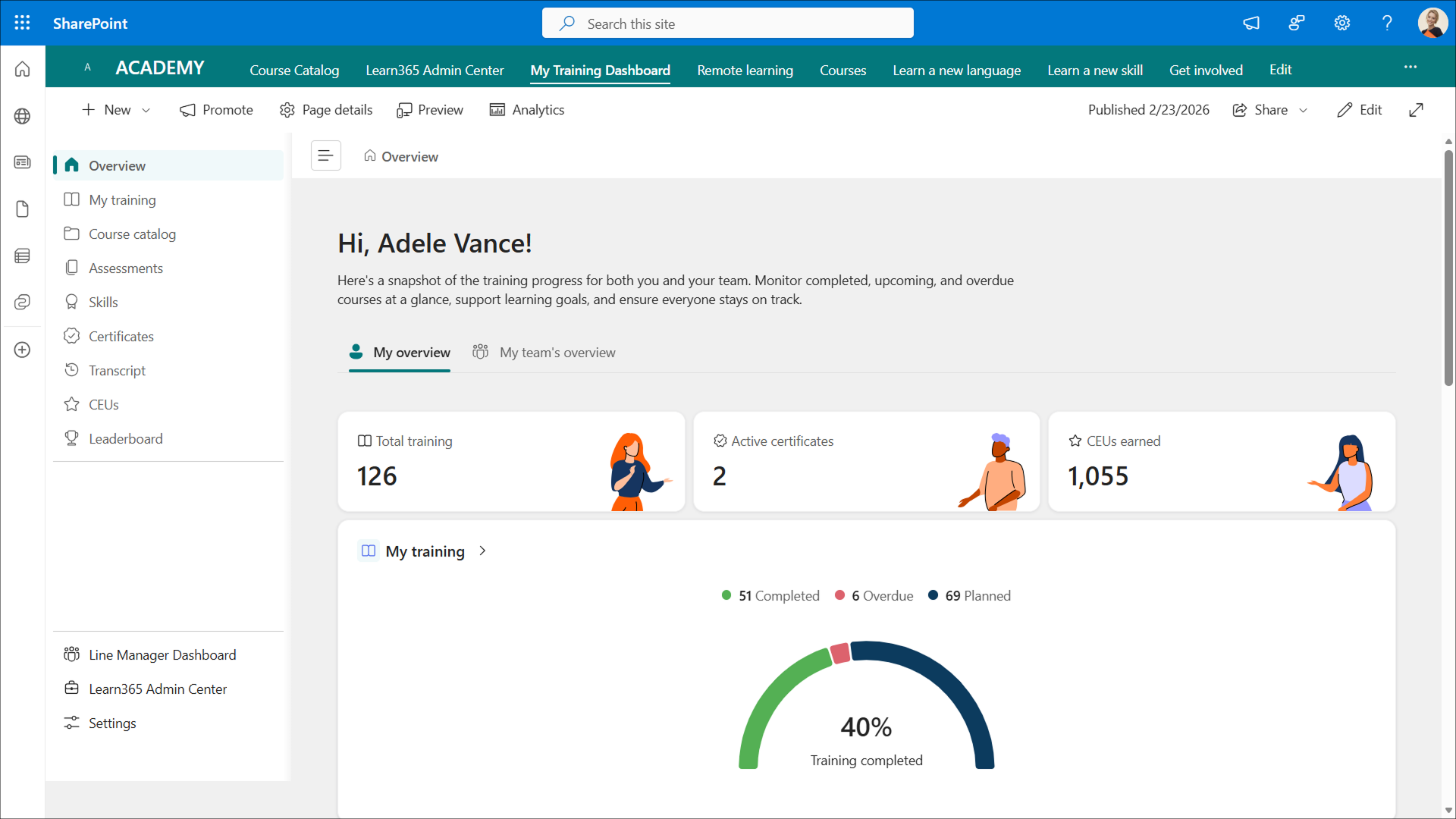This screenshot has height=819, width=1456.
Task: Open the Active certificates card
Action: point(867,462)
